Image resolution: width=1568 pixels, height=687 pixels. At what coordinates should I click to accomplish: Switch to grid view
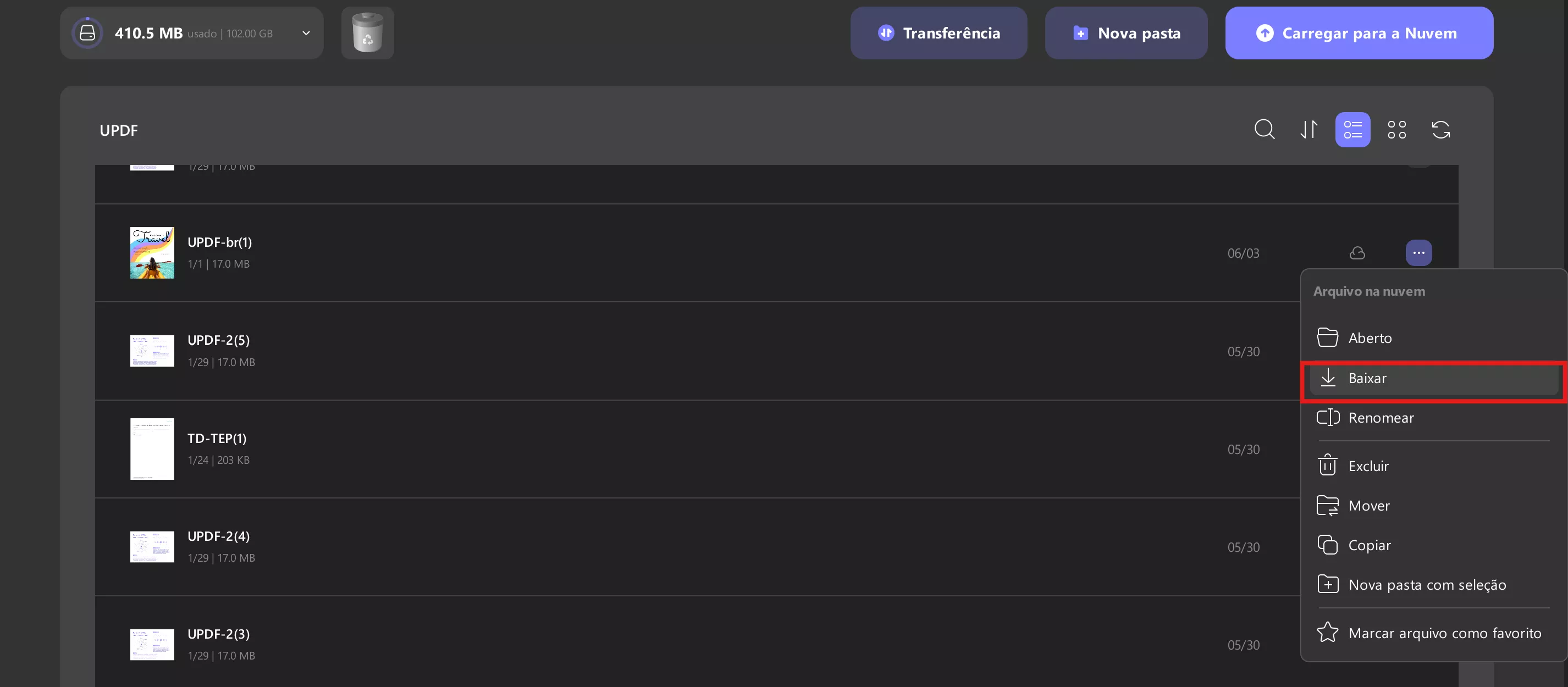(1396, 129)
